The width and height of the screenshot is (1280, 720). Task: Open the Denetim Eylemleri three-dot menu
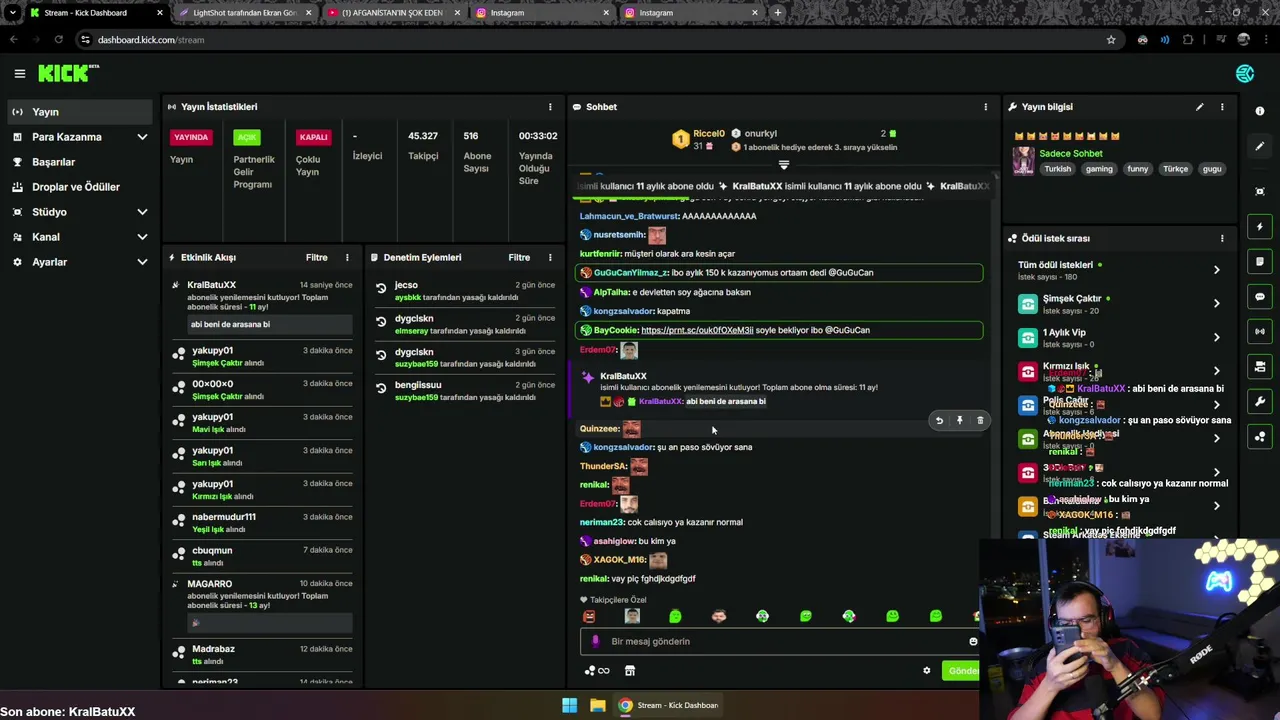pos(549,258)
